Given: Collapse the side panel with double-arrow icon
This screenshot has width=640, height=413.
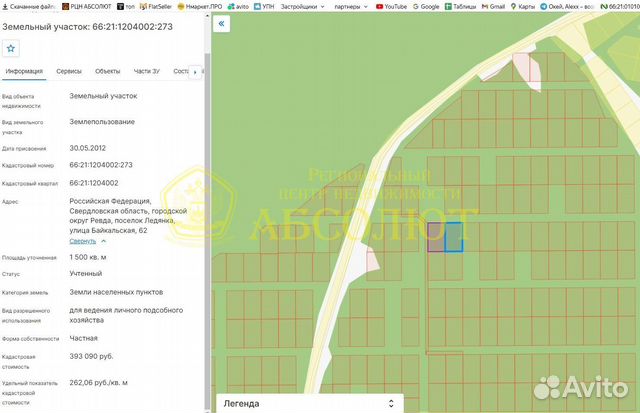Looking at the screenshot, I should [221, 24].
